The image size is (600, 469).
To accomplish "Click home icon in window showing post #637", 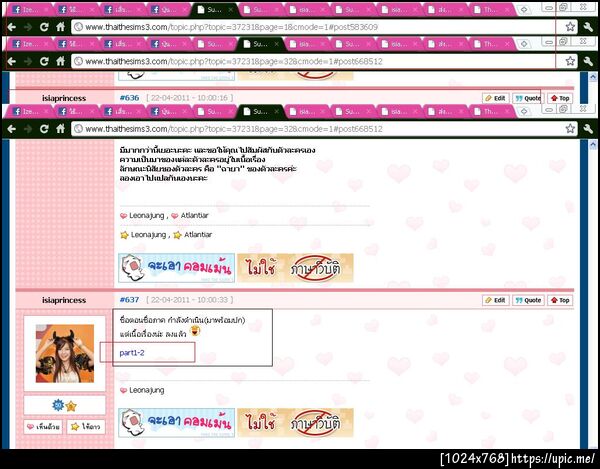I will (x=60, y=129).
